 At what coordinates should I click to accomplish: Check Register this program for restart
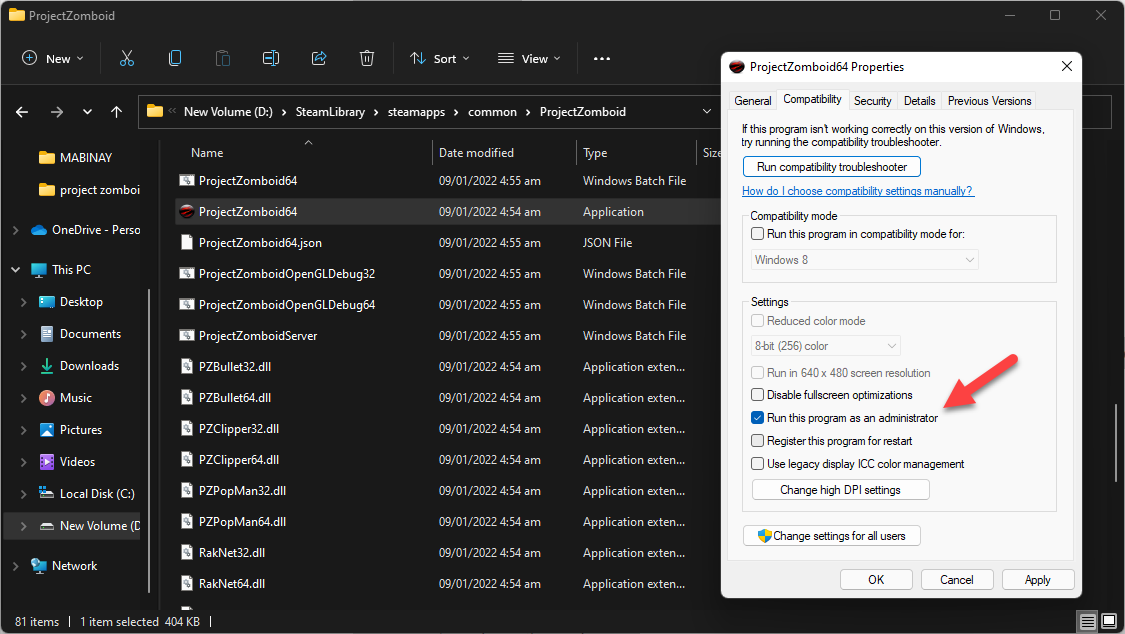click(757, 440)
